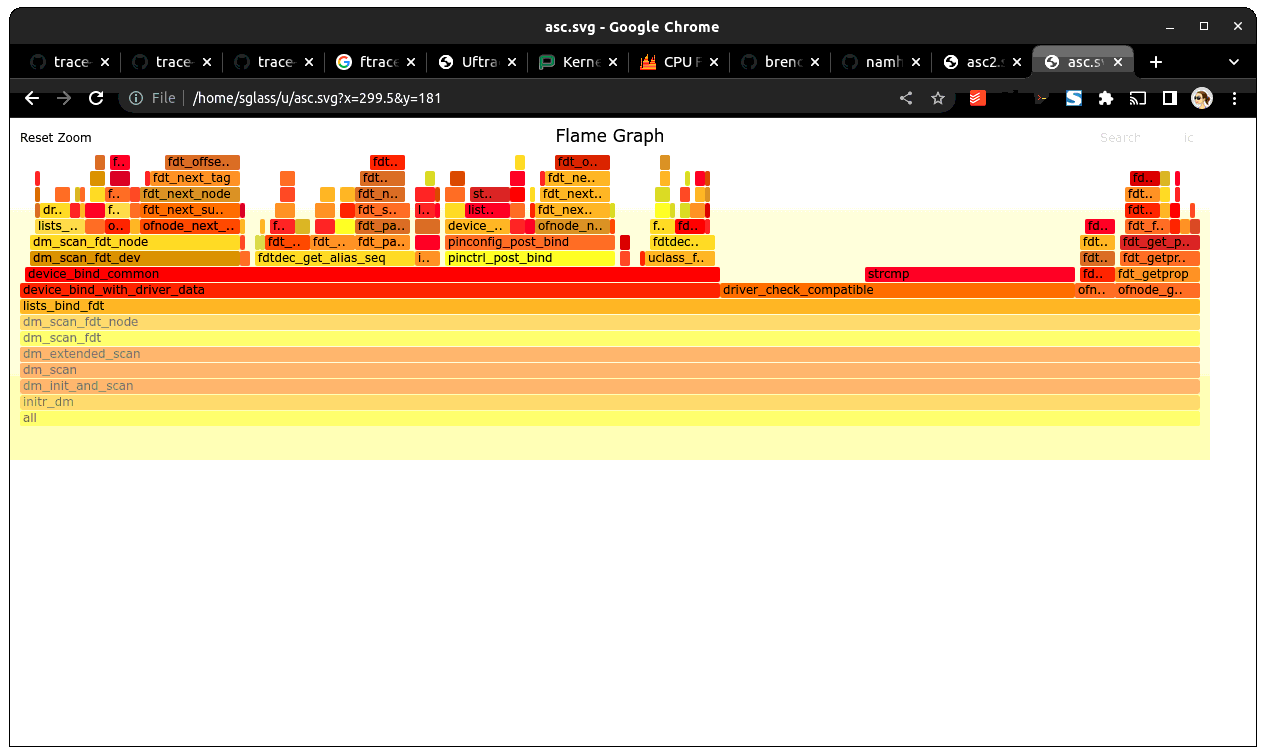Zoom into the red strcmp frame

tap(969, 274)
